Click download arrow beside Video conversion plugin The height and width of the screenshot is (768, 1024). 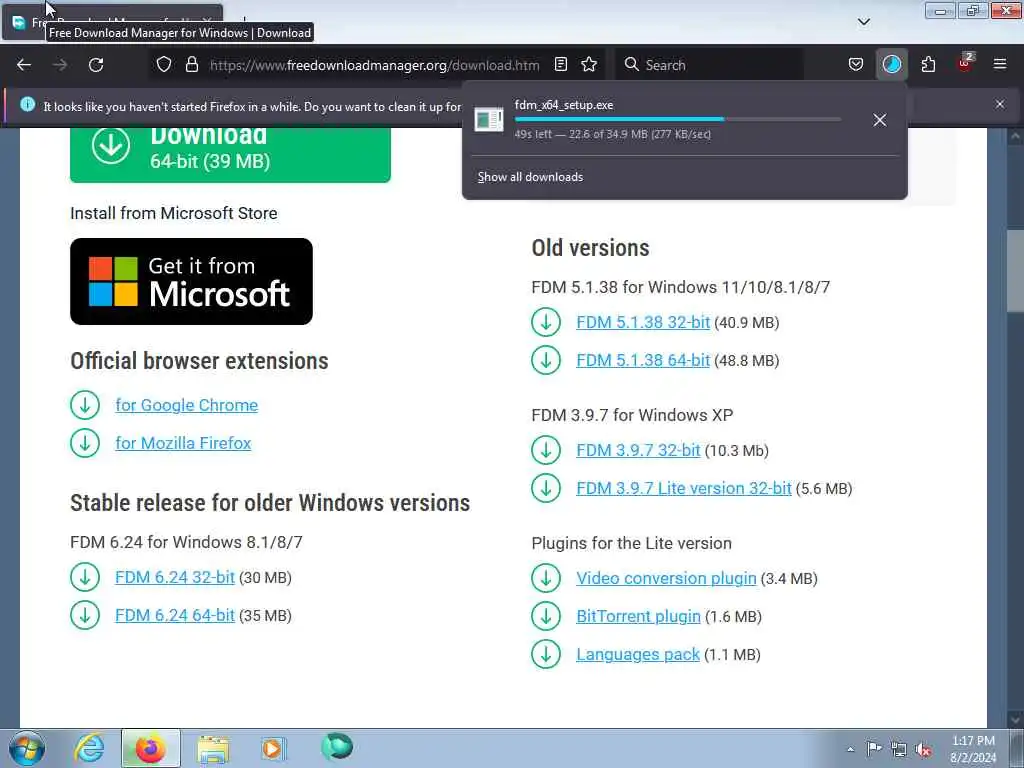click(x=546, y=579)
